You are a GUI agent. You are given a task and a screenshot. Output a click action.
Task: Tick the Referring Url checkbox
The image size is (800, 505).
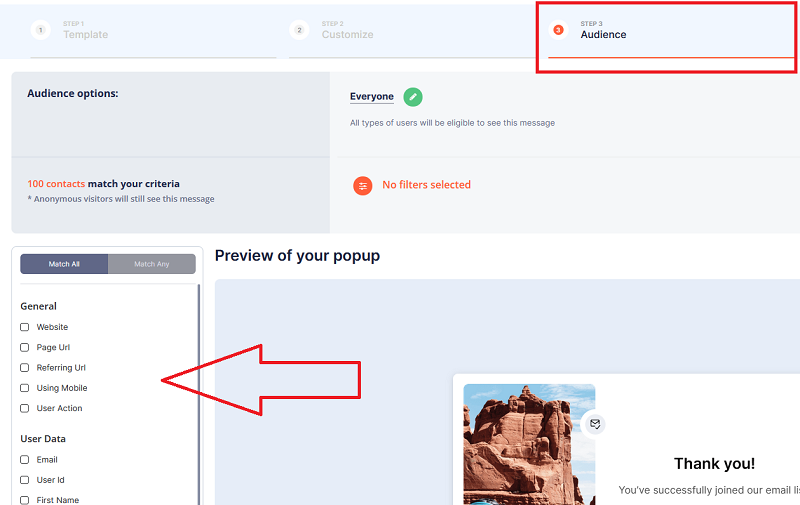click(25, 368)
